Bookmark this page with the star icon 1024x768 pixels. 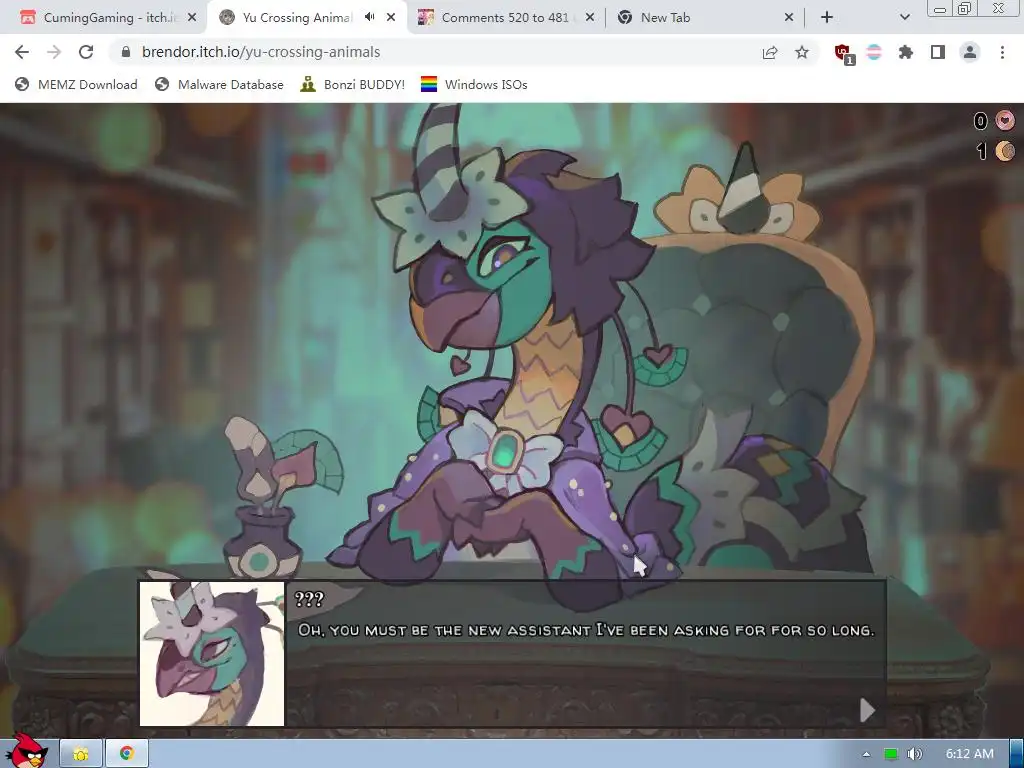point(802,52)
